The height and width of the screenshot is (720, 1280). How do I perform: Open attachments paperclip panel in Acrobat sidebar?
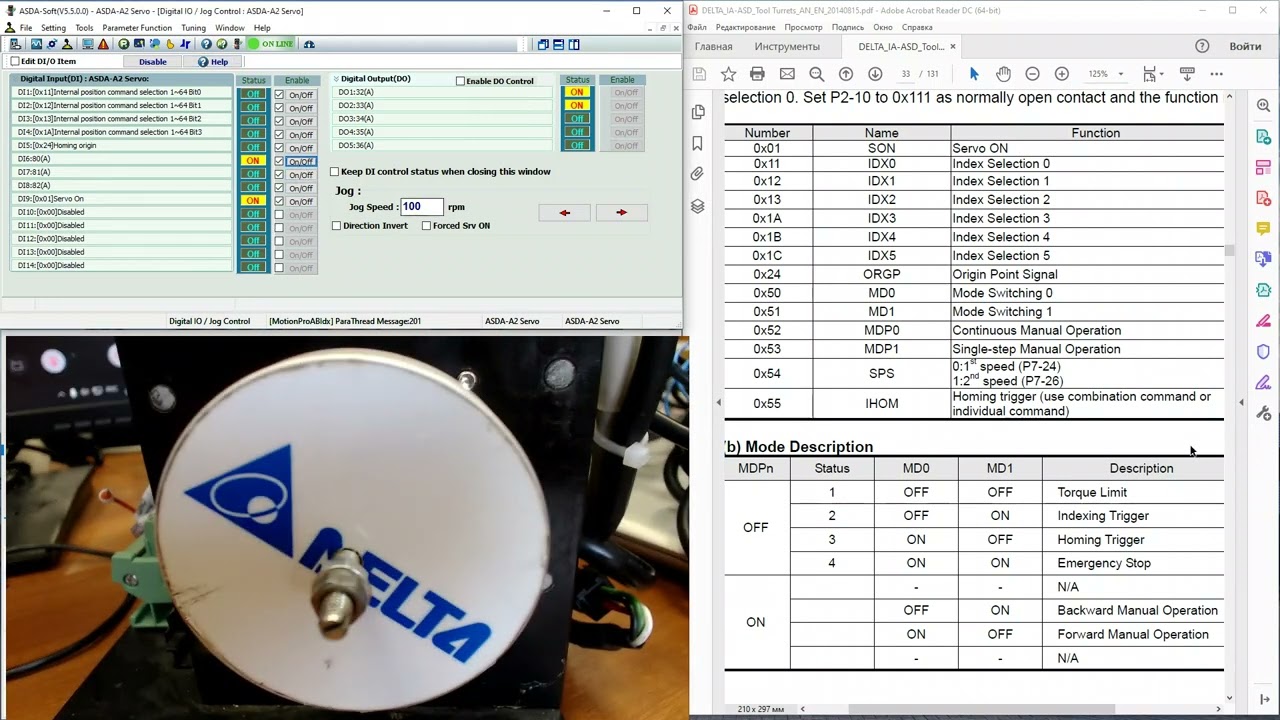(698, 174)
